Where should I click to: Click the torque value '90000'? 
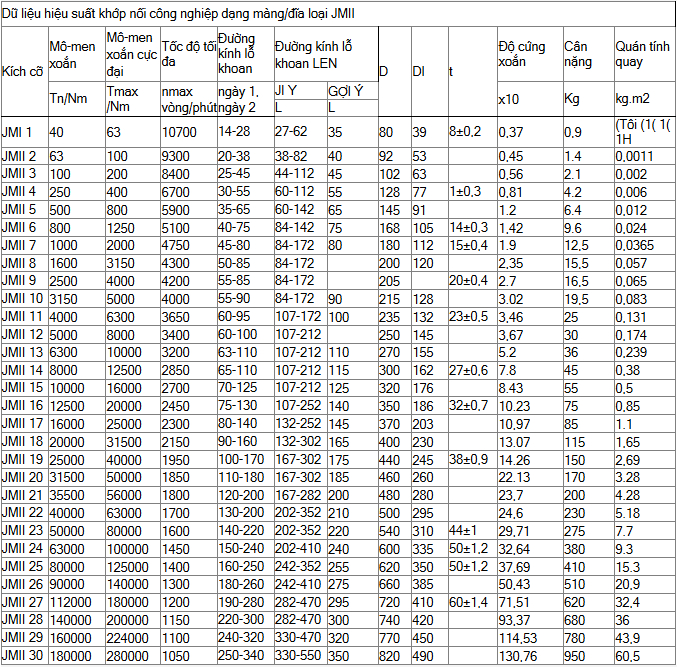66,584
